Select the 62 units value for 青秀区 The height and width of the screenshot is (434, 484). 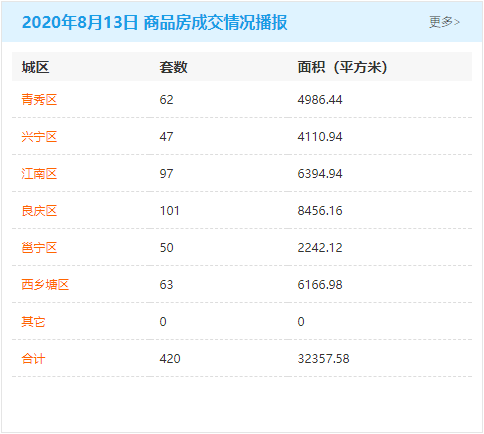pos(166,100)
